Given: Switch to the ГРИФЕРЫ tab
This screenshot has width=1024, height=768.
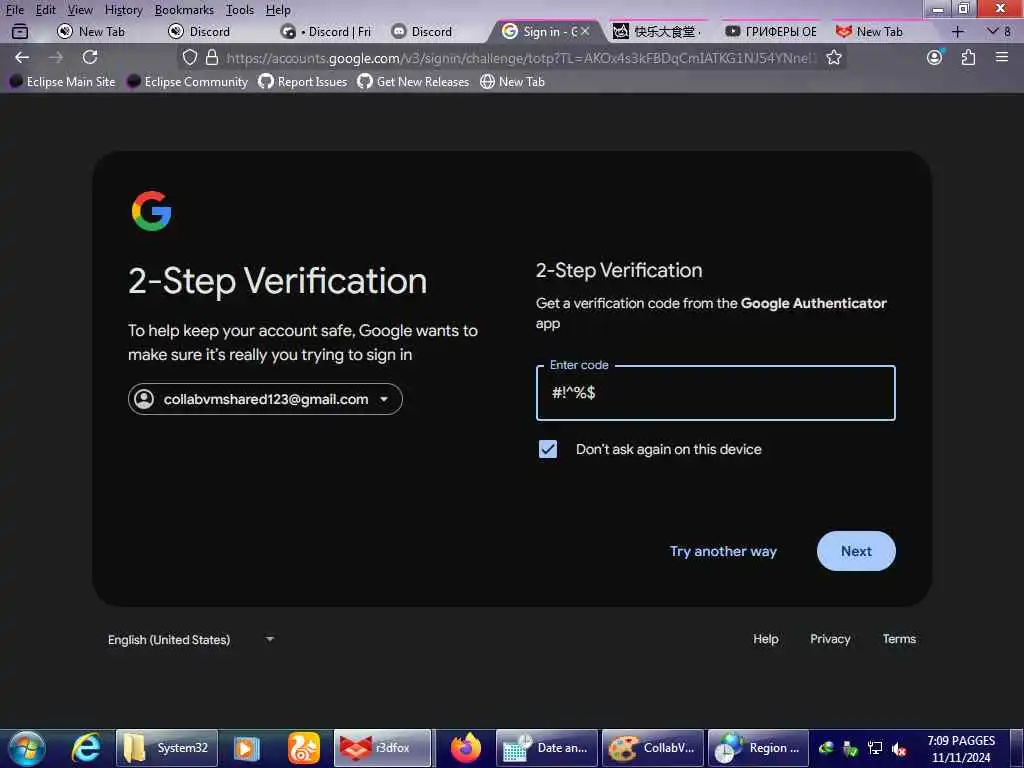Looking at the screenshot, I should 771,31.
